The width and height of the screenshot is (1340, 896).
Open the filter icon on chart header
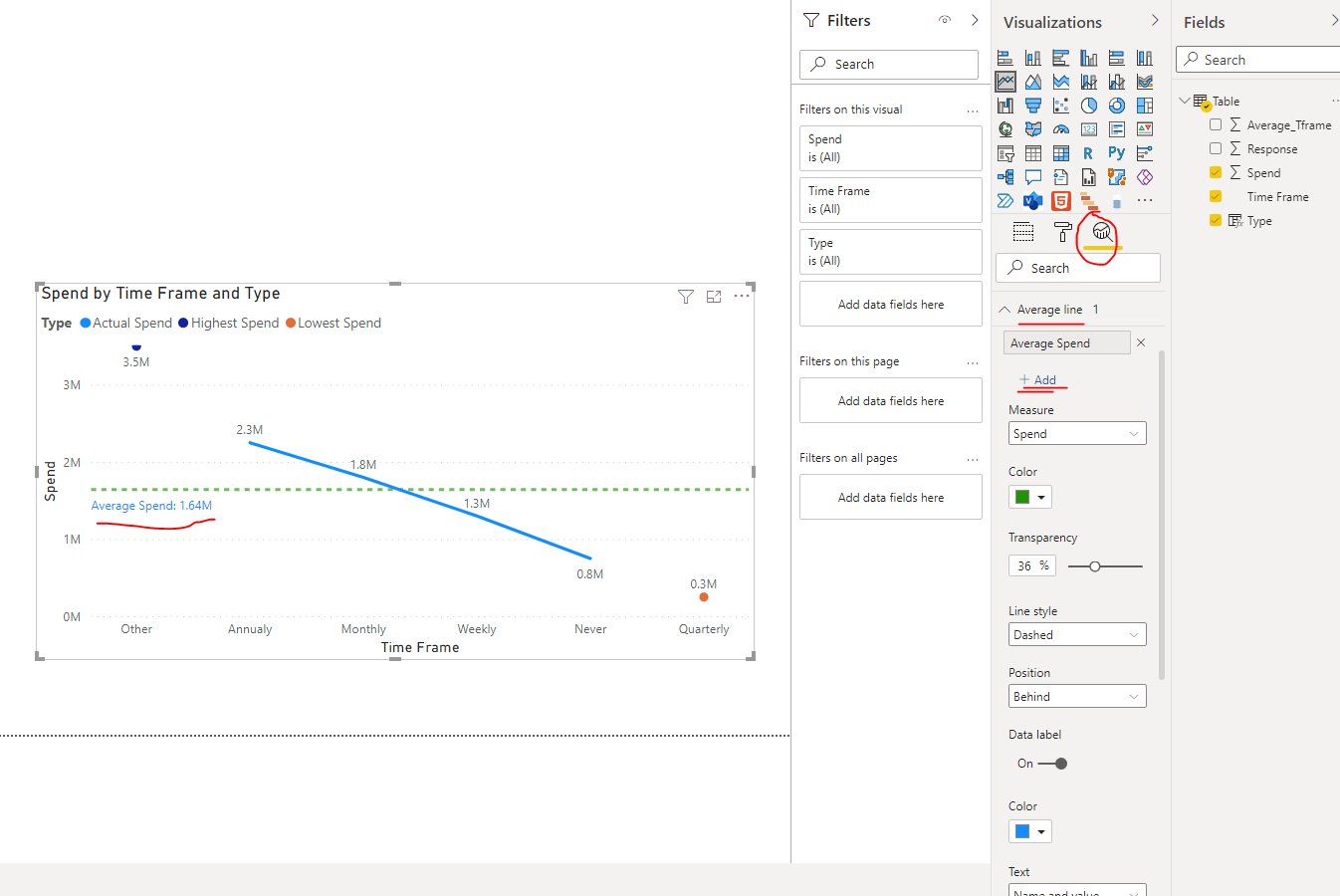[x=686, y=297]
